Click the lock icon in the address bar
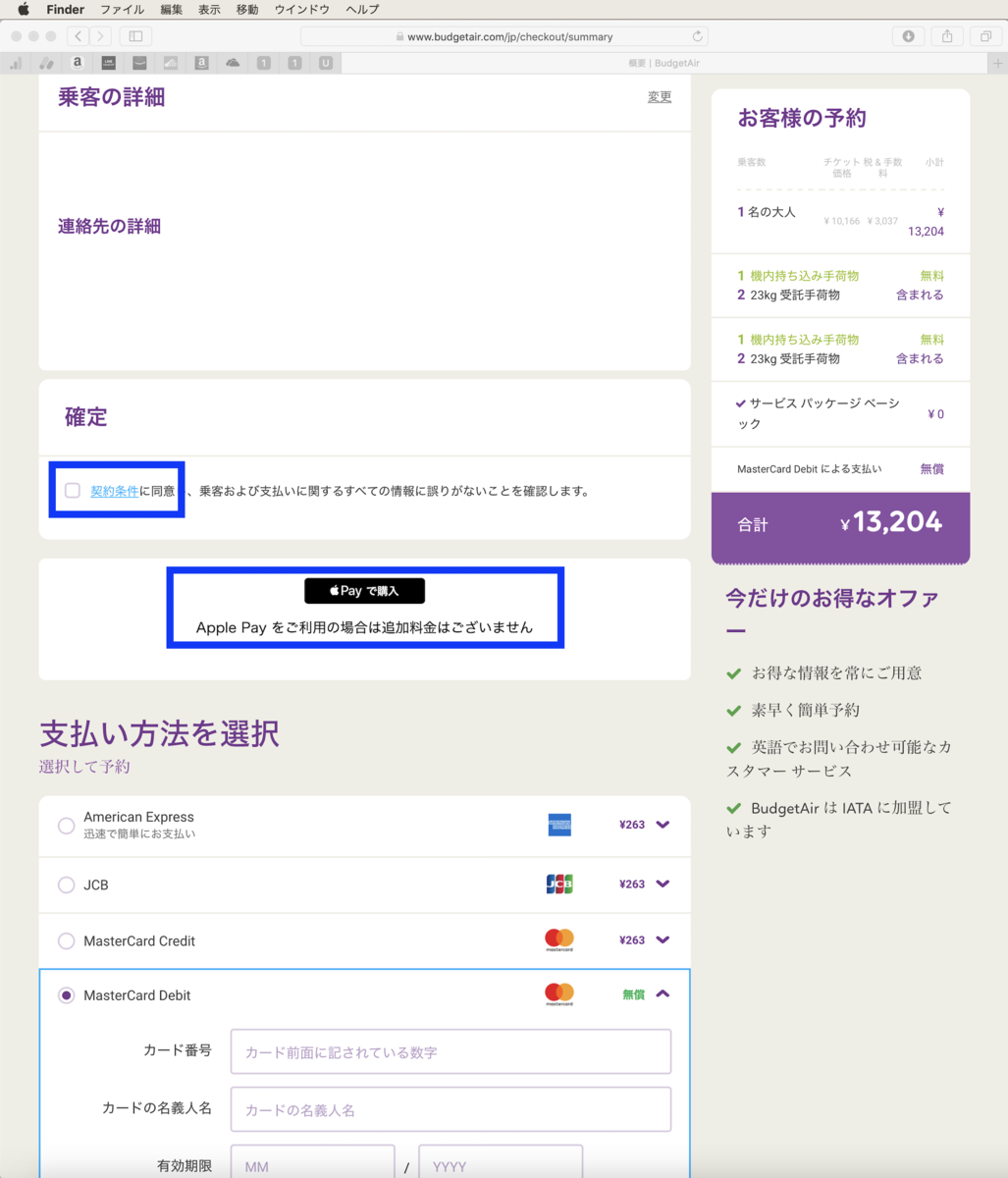 point(399,36)
